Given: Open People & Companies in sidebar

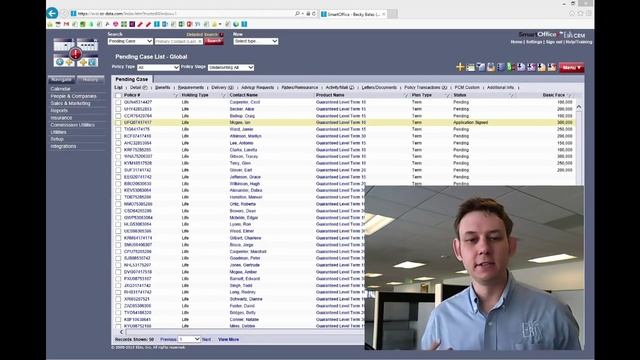Looking at the screenshot, I should (73, 96).
